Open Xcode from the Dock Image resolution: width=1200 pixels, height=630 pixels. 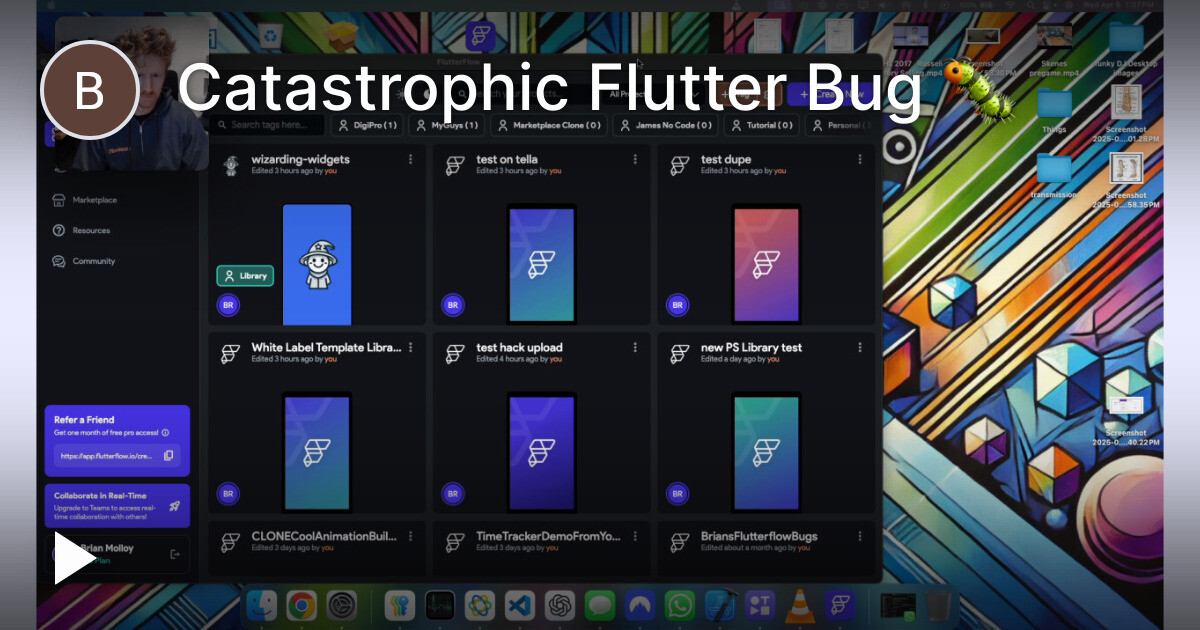click(719, 605)
